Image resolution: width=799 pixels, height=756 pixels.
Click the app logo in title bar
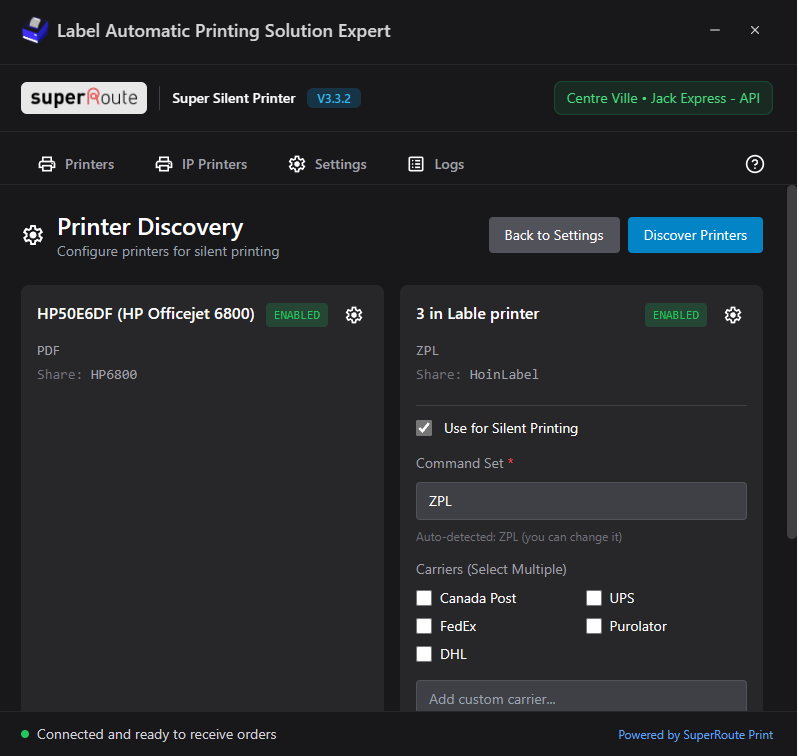coord(35,31)
